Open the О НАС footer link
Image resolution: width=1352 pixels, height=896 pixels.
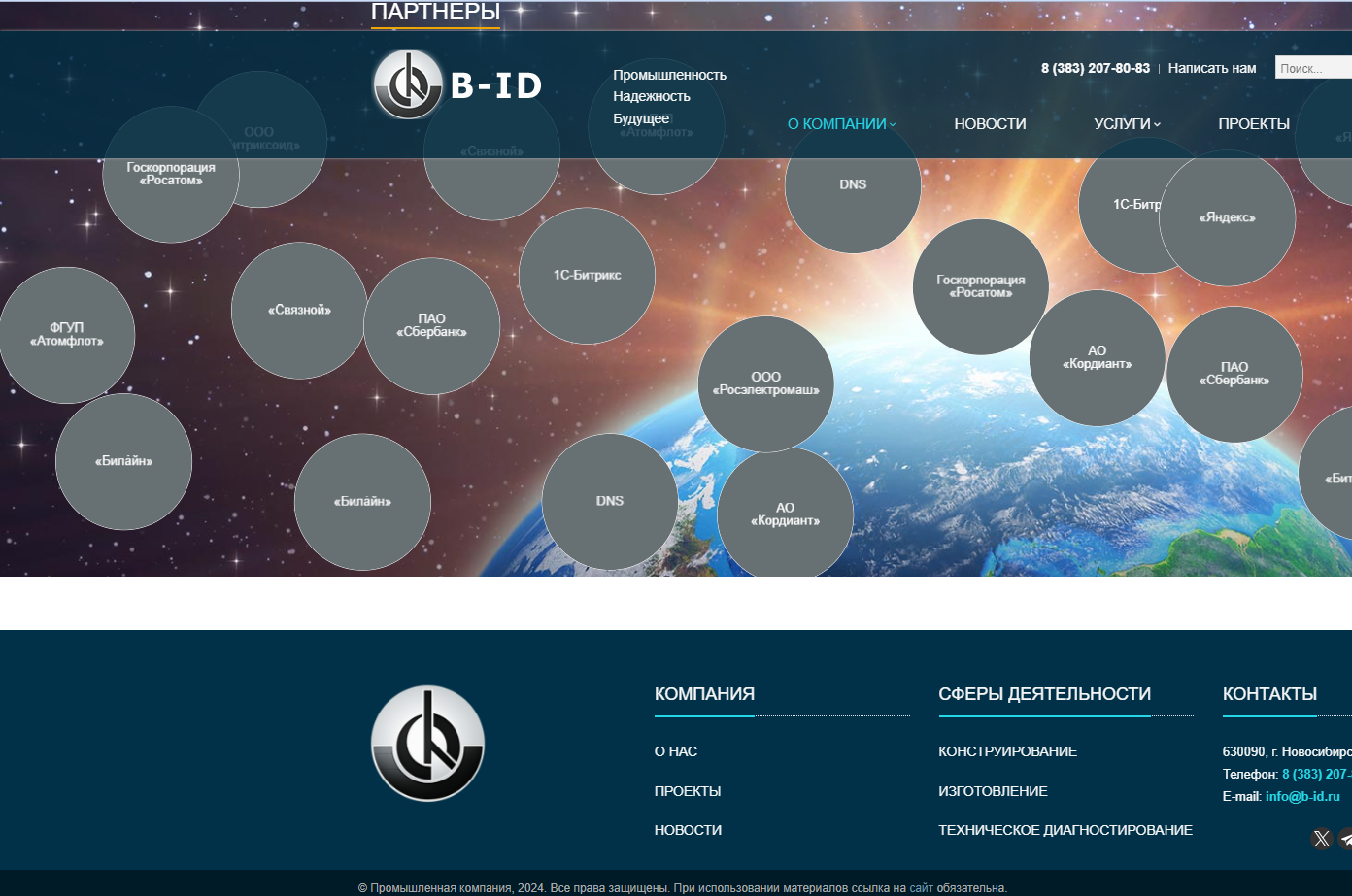coord(676,751)
